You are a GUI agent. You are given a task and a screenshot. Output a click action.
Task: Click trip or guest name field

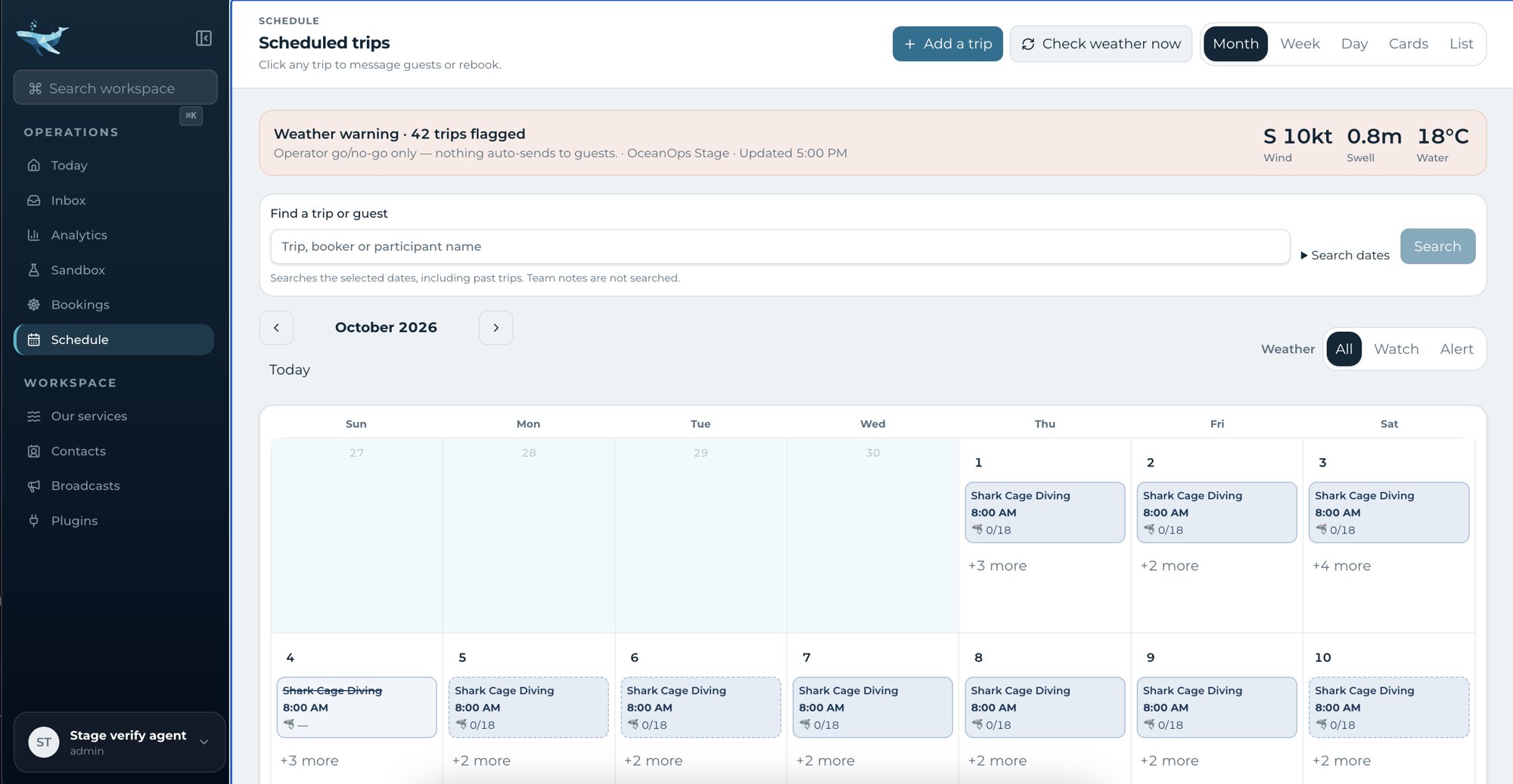point(780,246)
